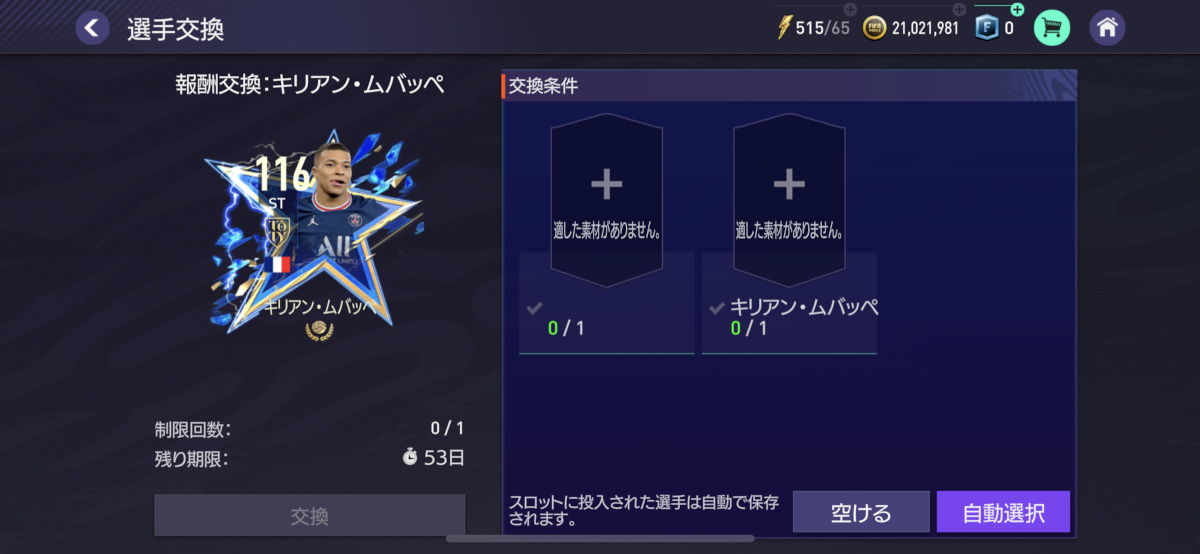Screen dimensions: 1200x554
Task: Click plus in second Mbappé material slot
Action: 789,184
